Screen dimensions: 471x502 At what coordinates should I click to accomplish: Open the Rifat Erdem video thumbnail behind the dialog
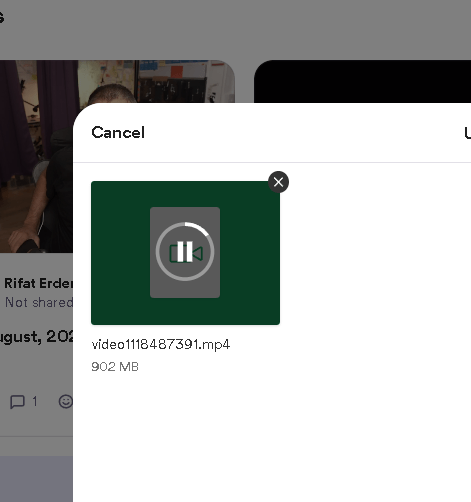pos(37,156)
